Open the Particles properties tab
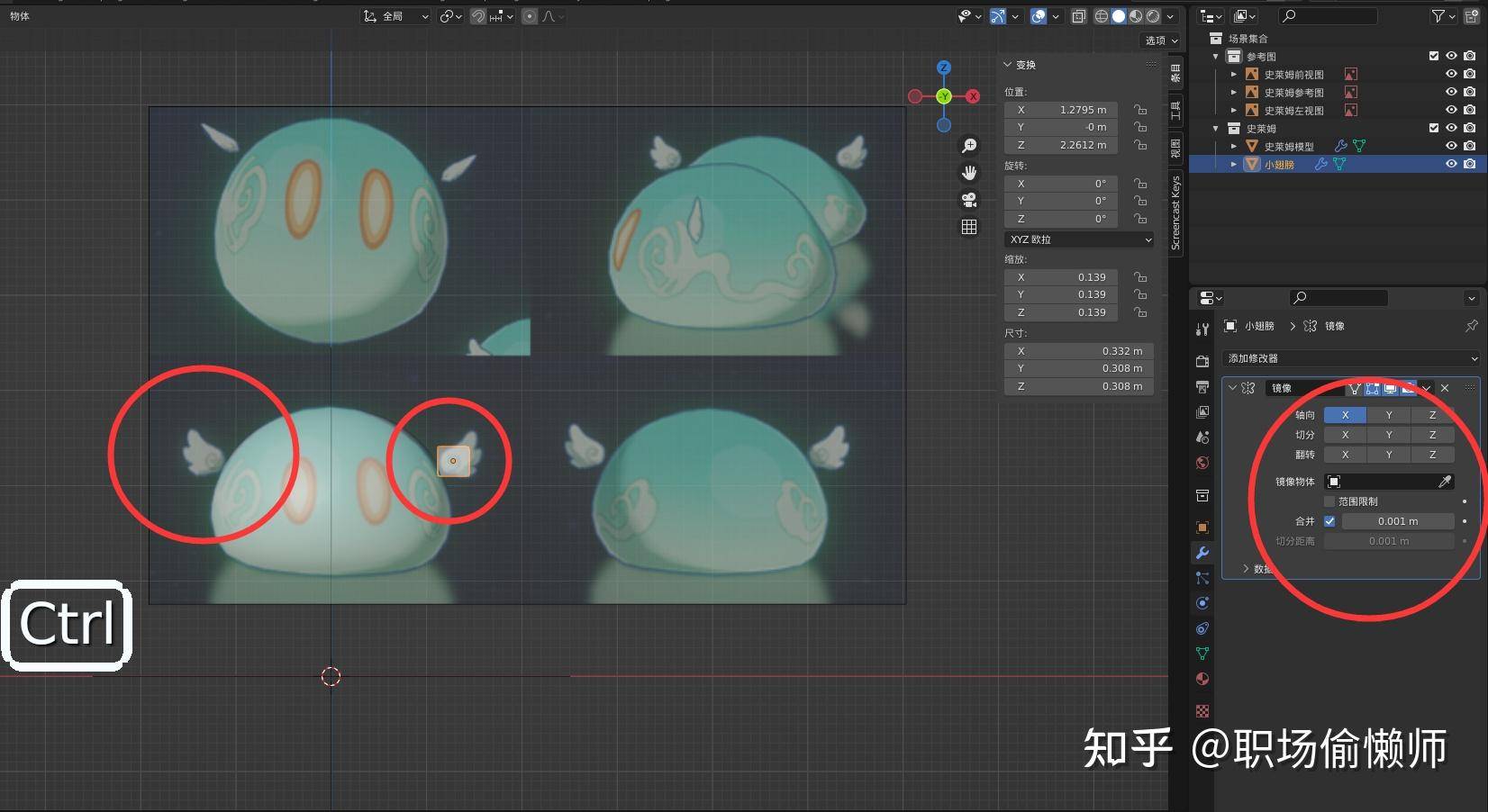Viewport: 1488px width, 812px height. pos(1202,578)
